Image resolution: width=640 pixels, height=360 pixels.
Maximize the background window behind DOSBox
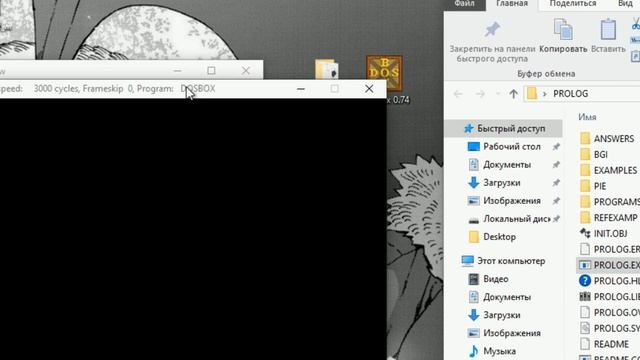pos(211,71)
